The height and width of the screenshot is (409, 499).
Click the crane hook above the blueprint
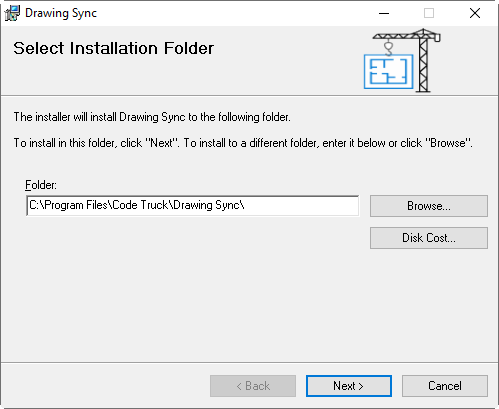(x=388, y=47)
